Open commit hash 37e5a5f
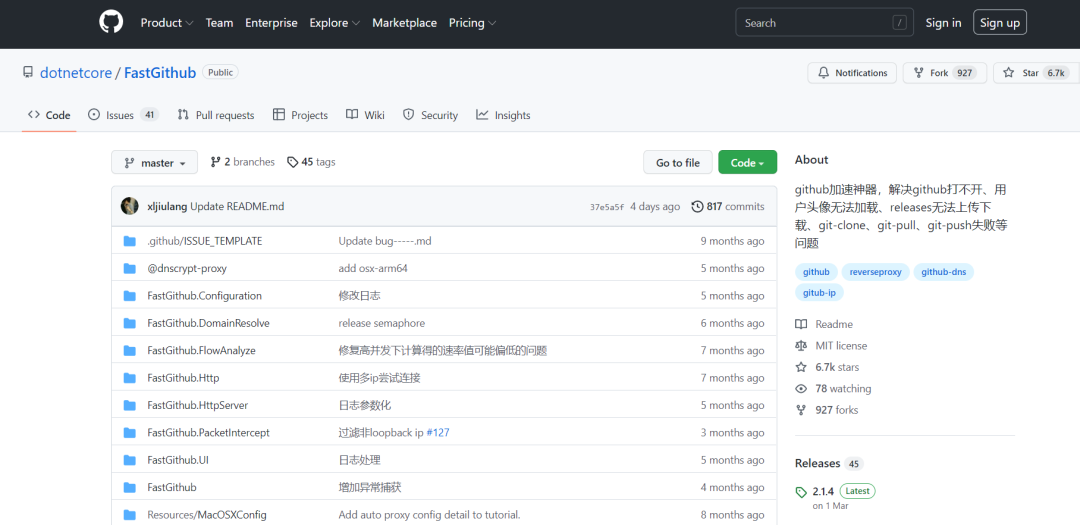Screen dimensions: 1080x525 coord(607,207)
